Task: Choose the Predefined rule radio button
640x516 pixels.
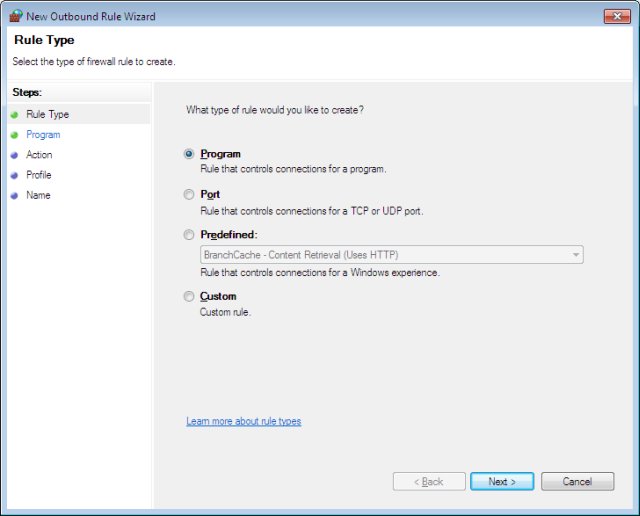Action: 189,235
